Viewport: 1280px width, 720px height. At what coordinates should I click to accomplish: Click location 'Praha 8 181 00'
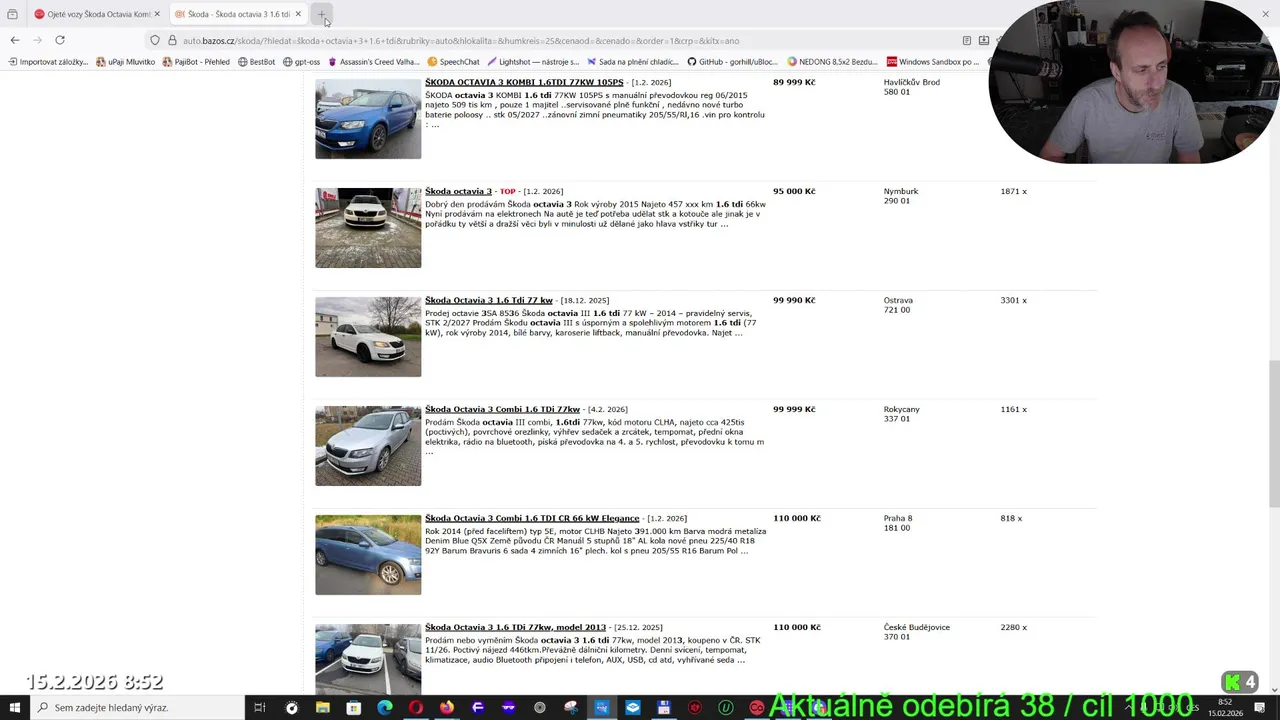coord(898,523)
